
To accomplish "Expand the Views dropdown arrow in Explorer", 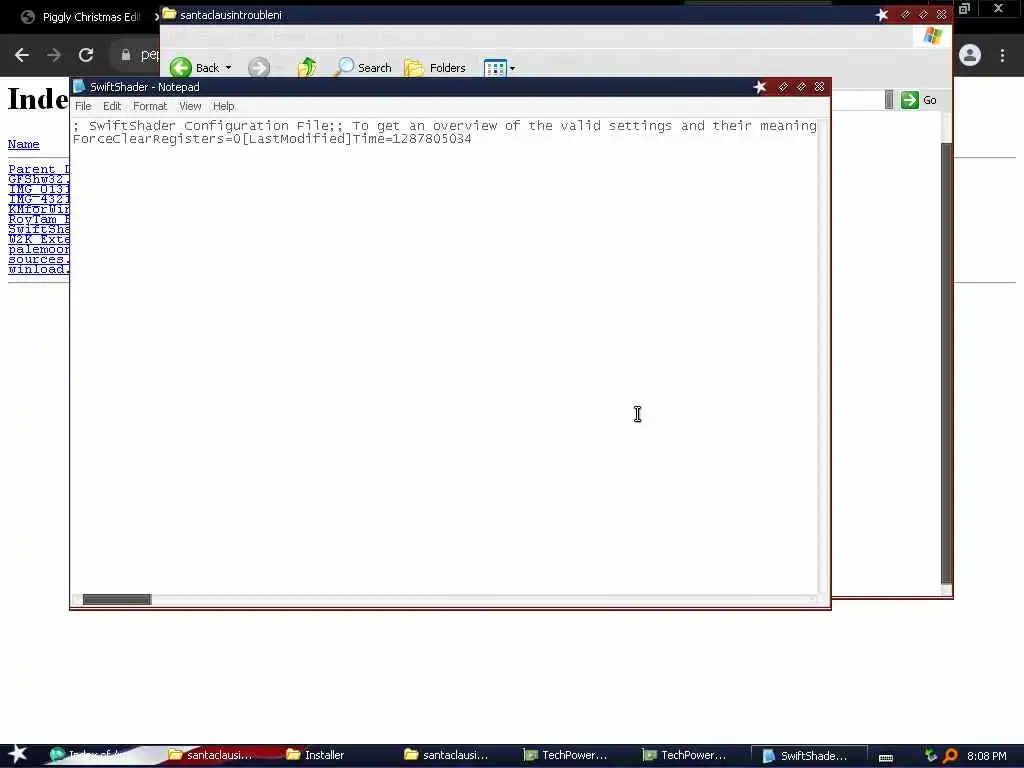I will (x=513, y=68).
